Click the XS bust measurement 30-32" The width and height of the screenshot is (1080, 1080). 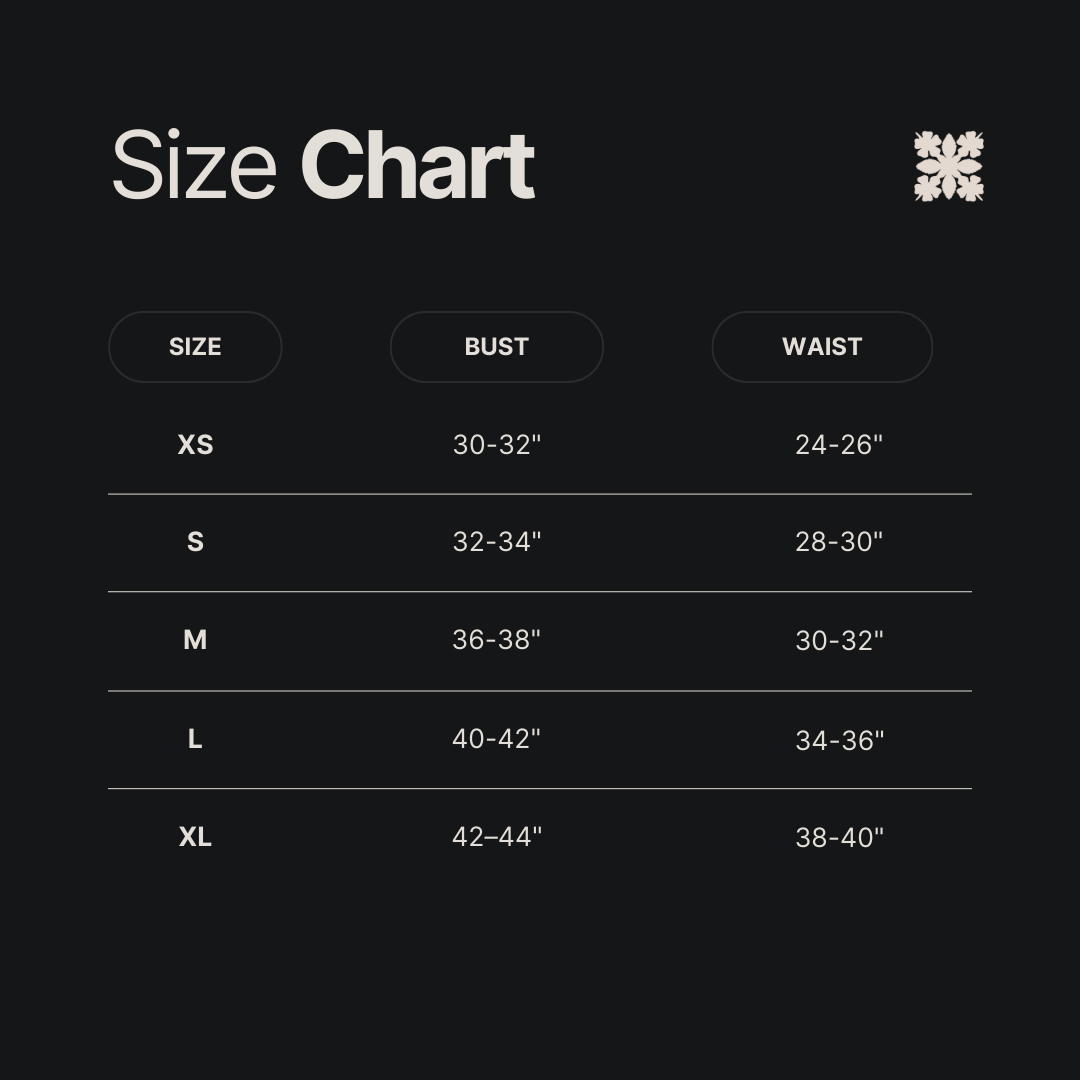(496, 445)
